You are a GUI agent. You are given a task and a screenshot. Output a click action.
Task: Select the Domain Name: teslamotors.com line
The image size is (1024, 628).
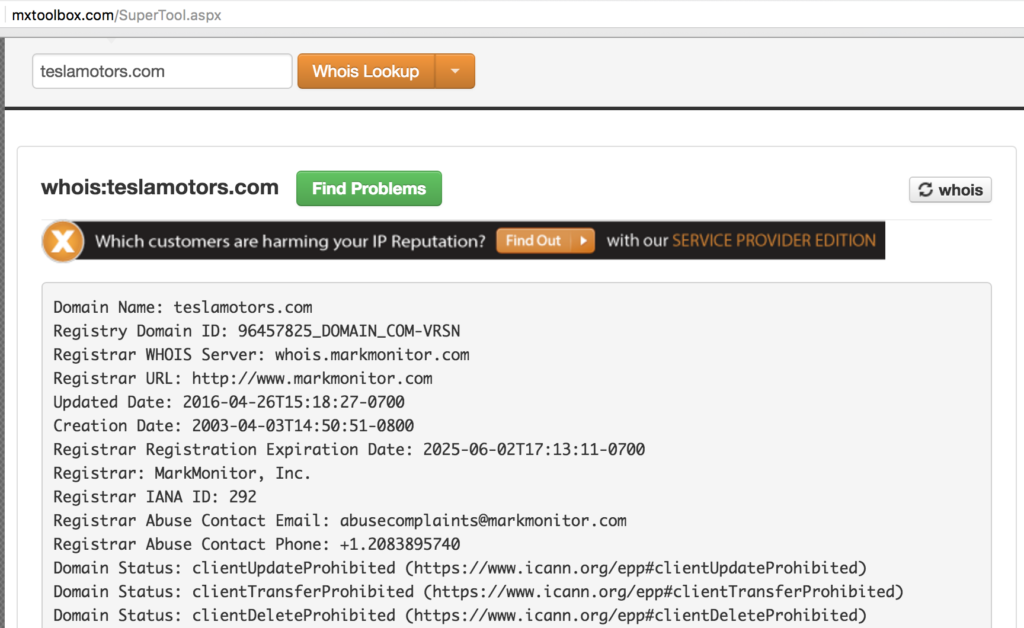pyautogui.click(x=183, y=307)
